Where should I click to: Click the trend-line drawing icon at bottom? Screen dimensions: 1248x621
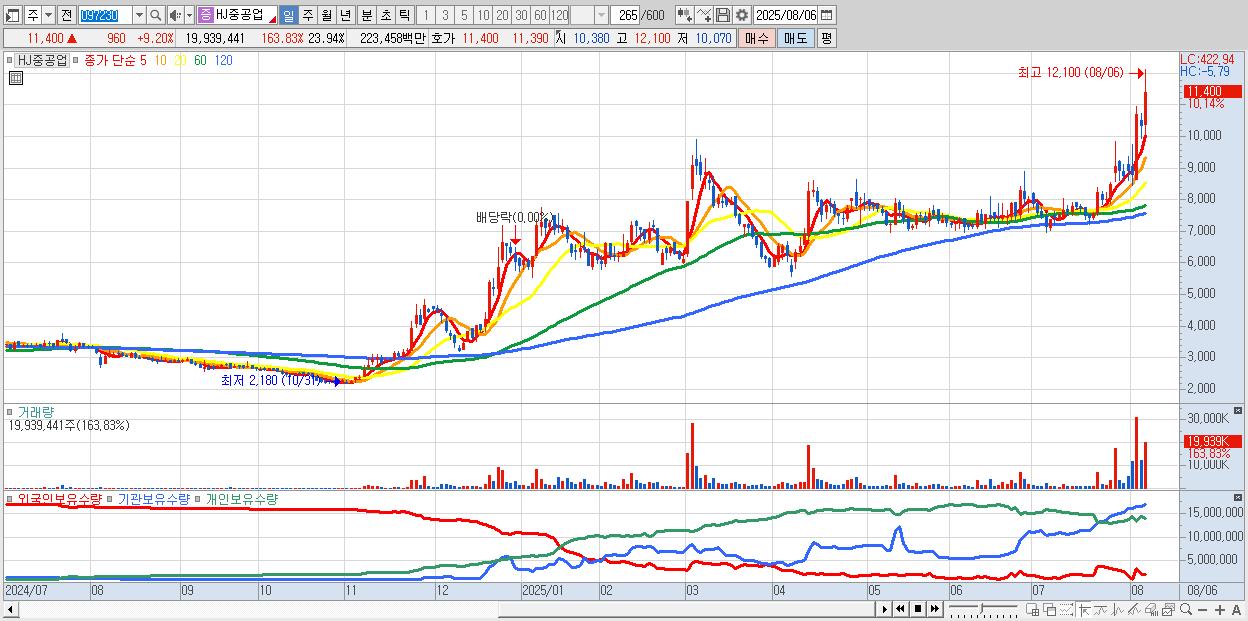[1133, 609]
